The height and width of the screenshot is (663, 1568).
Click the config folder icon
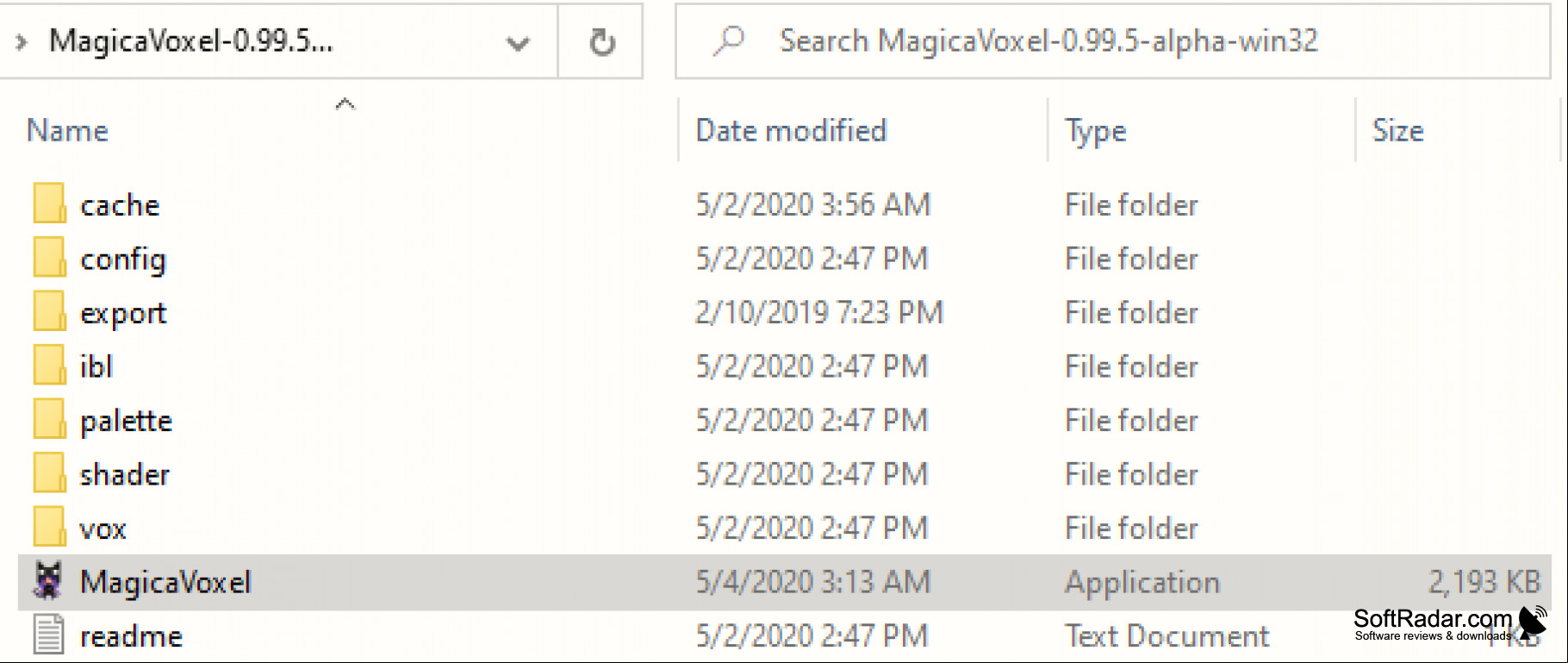point(49,258)
